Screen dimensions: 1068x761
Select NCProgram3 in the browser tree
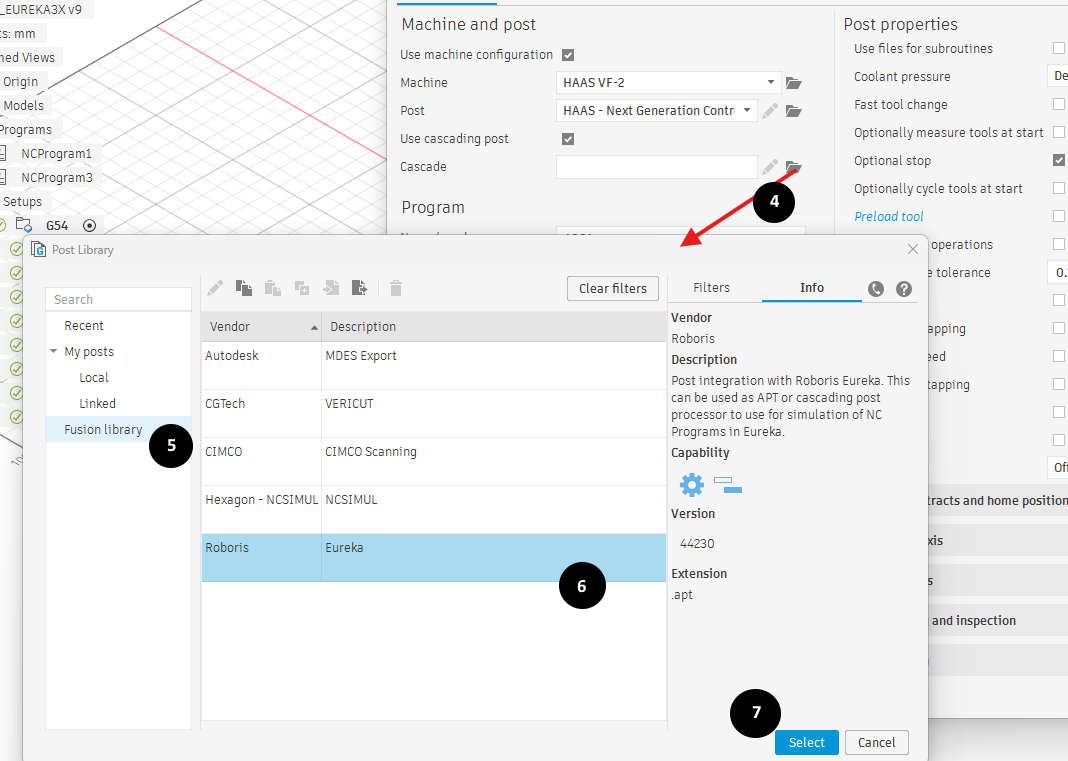(x=57, y=177)
